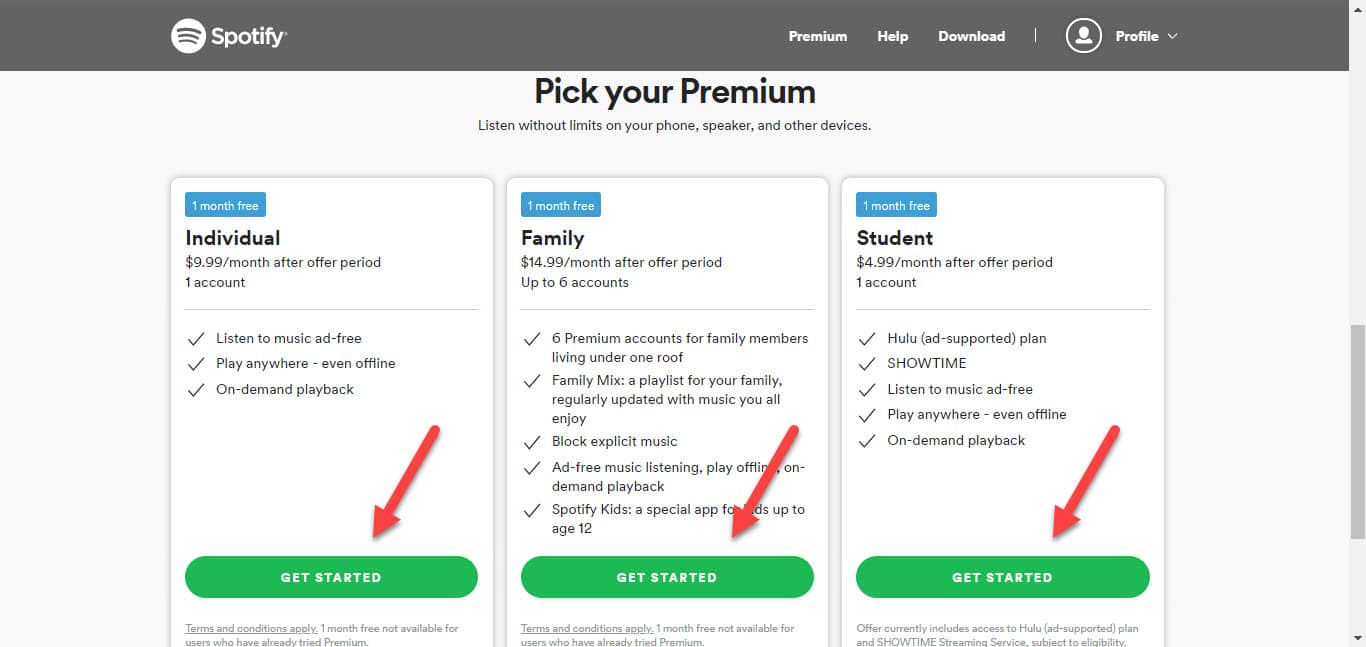Open the Premium menu item
The height and width of the screenshot is (647, 1366).
click(817, 36)
